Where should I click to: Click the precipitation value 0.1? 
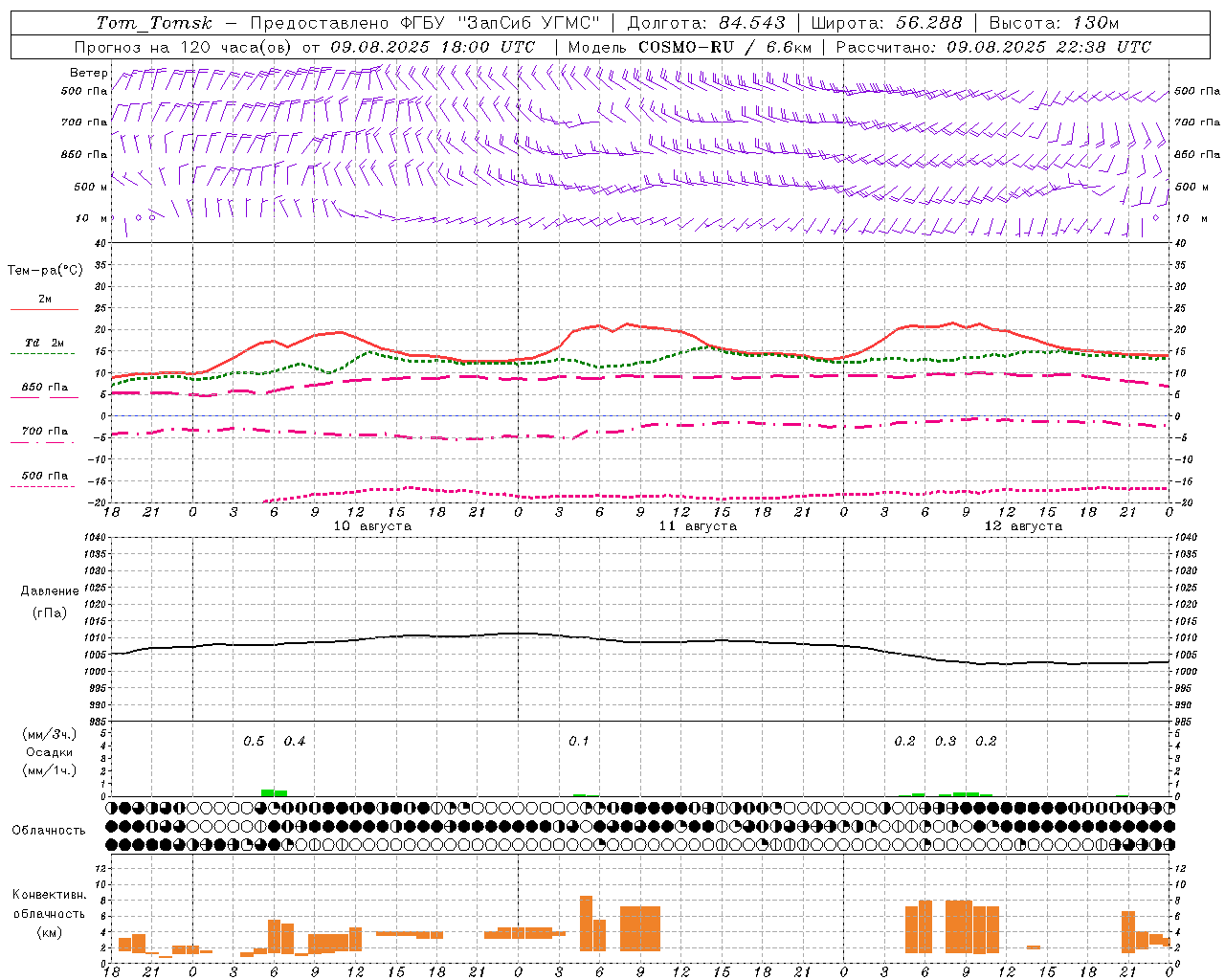[579, 742]
